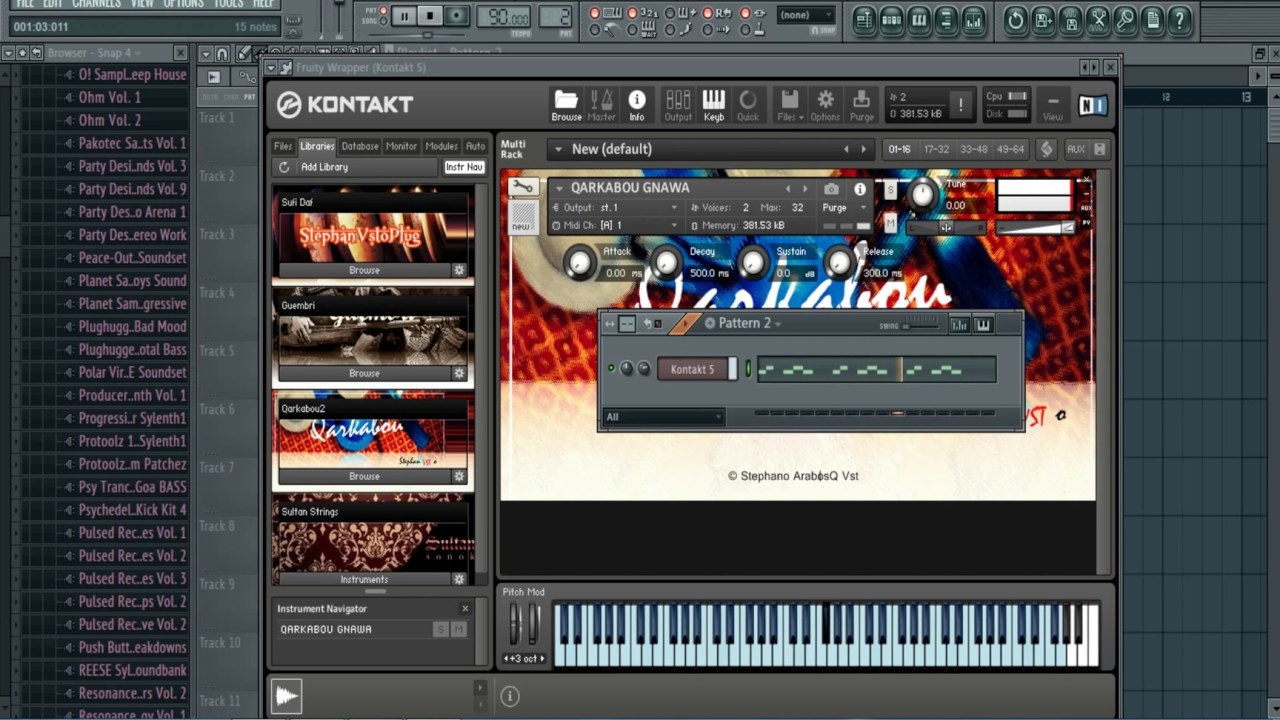Switch to the Auto tab
This screenshot has width=1280, height=720.
[475, 146]
